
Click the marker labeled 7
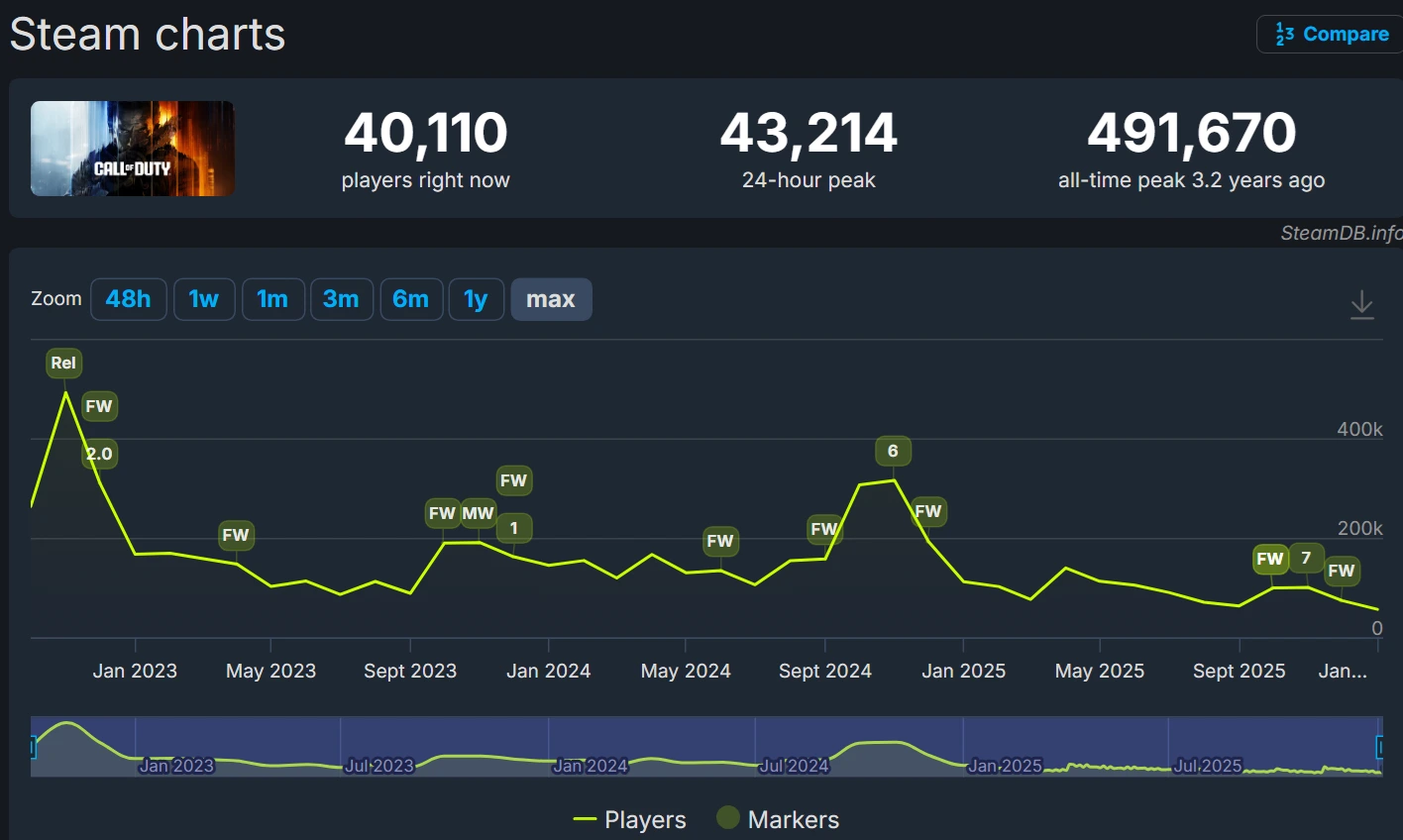tap(1306, 558)
